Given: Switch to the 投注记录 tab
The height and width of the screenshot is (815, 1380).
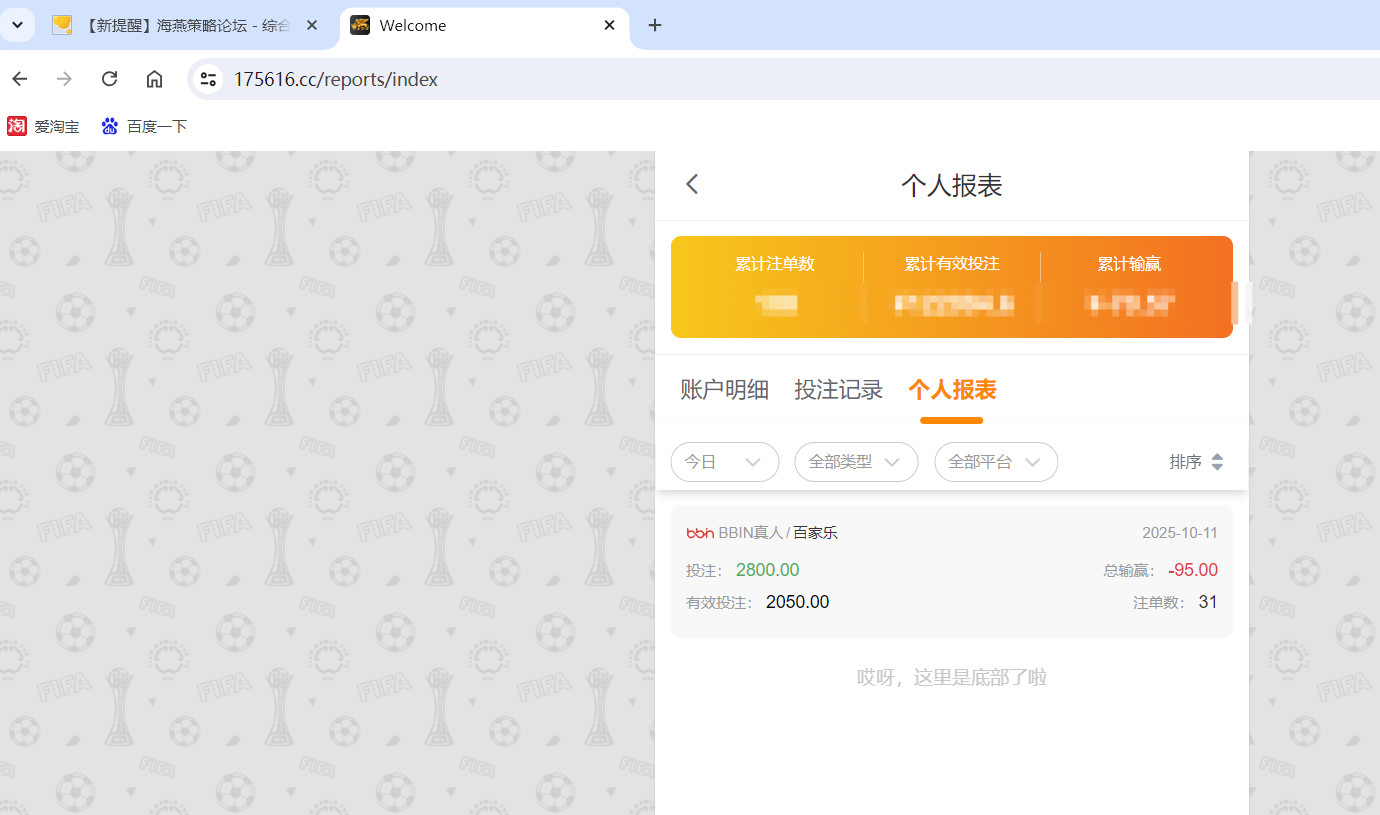Looking at the screenshot, I should (x=838, y=389).
